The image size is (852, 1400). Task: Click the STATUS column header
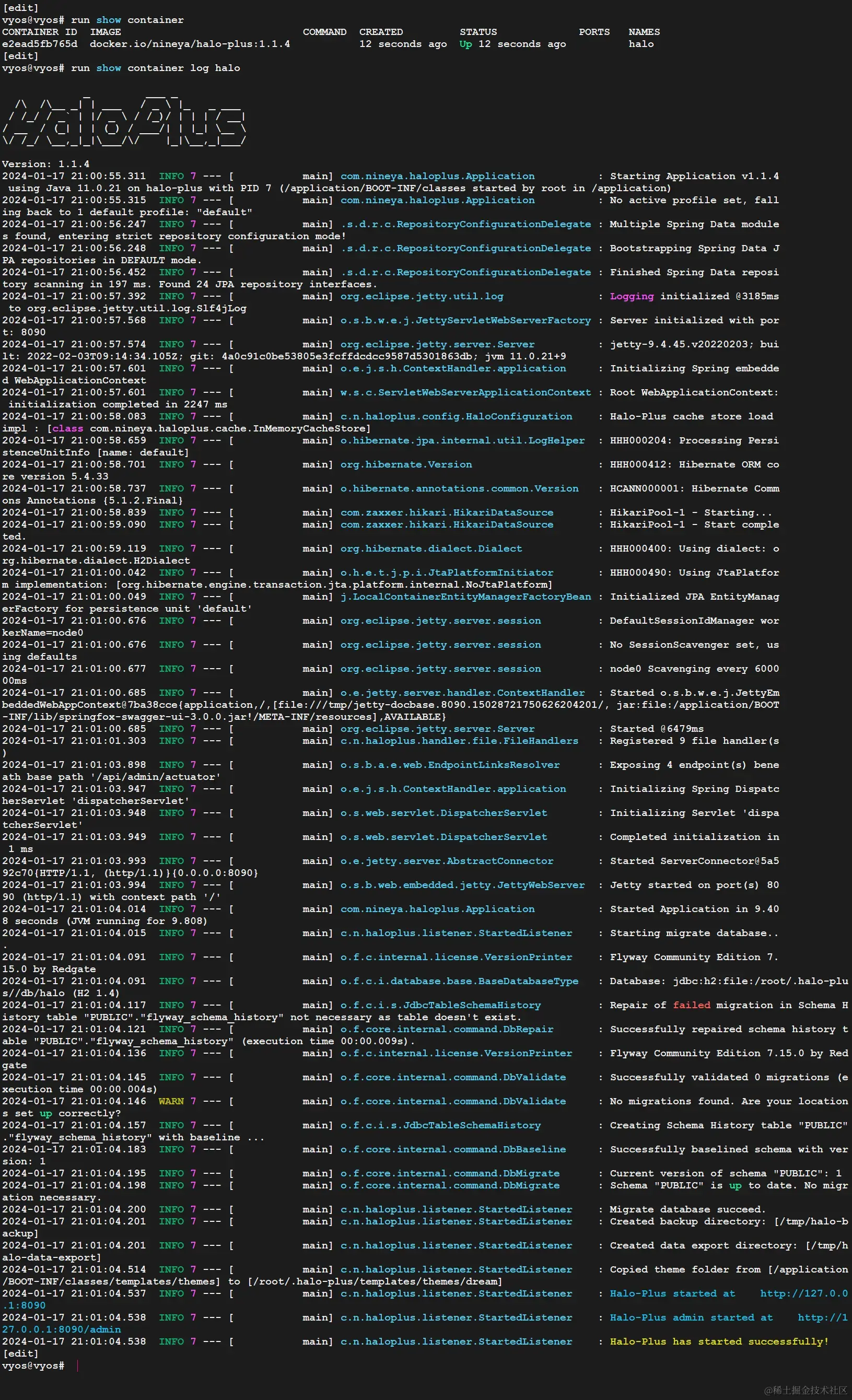pyautogui.click(x=478, y=32)
